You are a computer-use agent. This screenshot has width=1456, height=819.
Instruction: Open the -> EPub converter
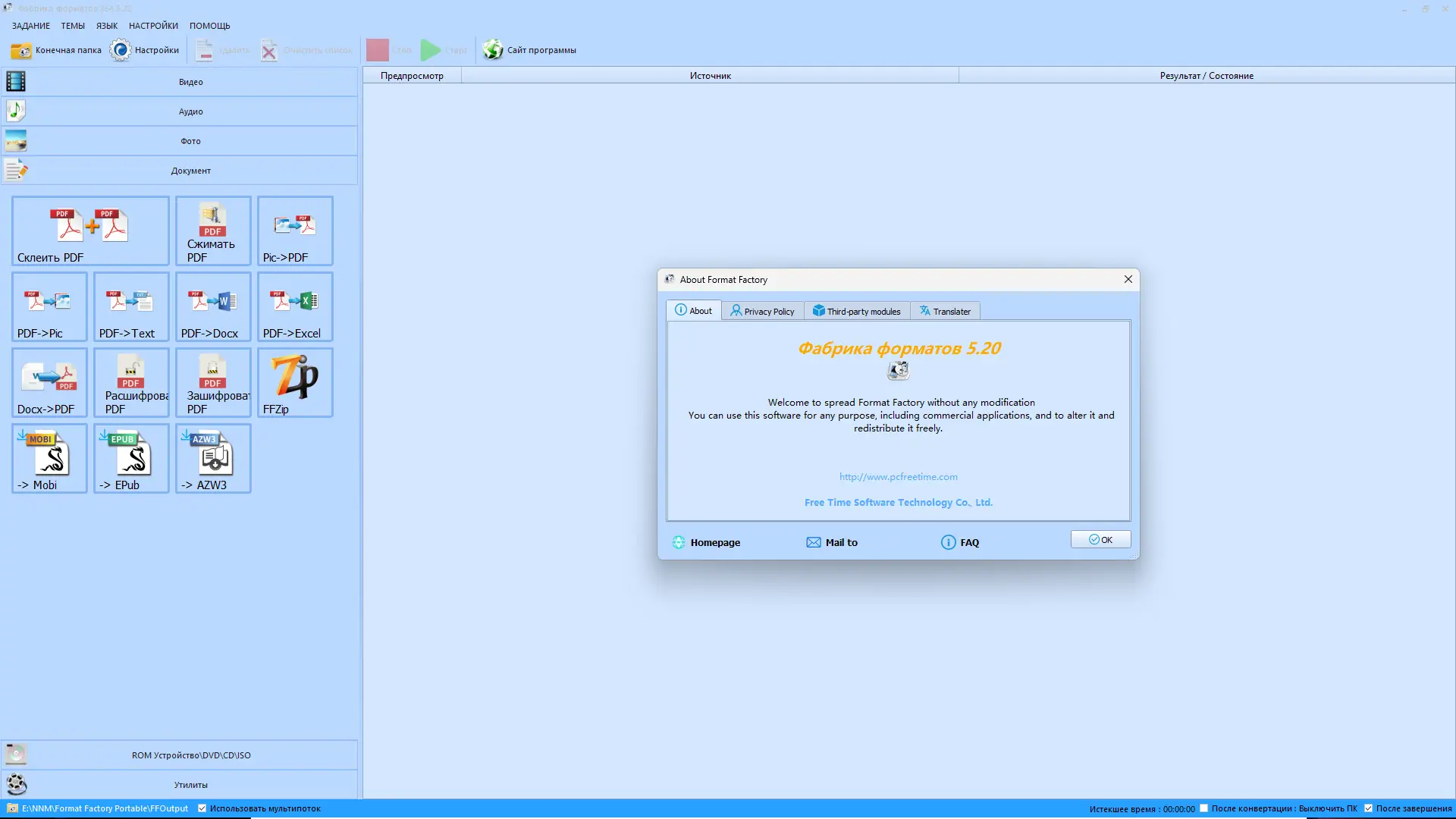click(131, 458)
